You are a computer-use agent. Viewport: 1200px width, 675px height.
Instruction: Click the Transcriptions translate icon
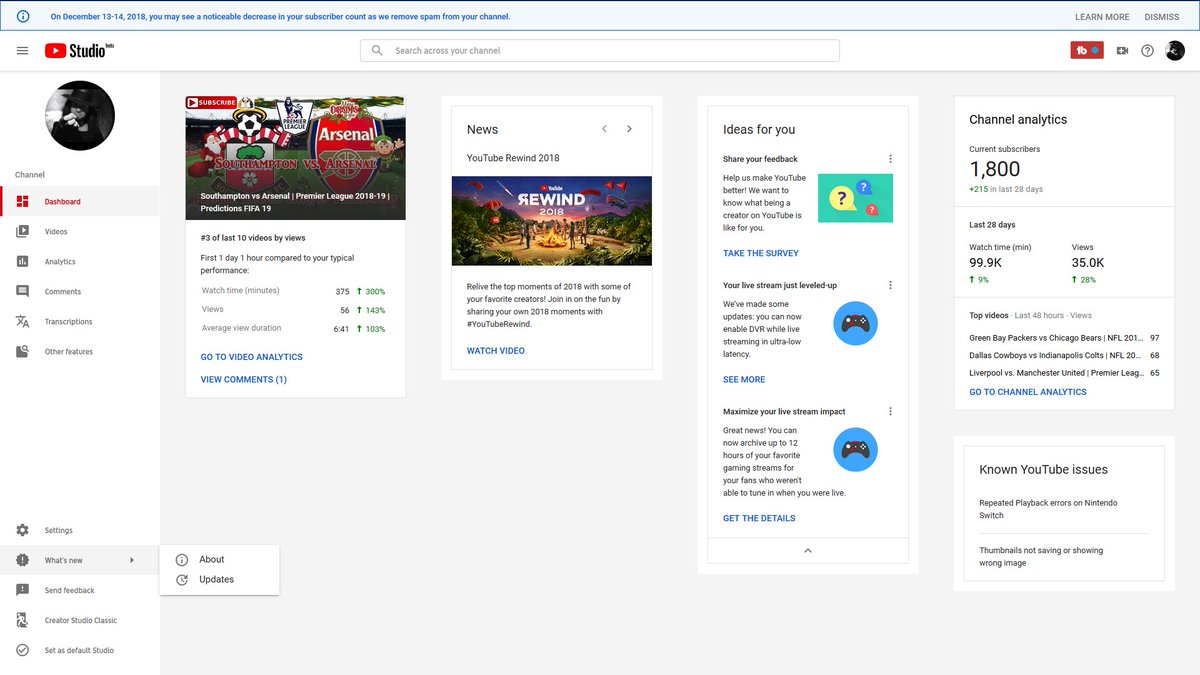point(22,322)
